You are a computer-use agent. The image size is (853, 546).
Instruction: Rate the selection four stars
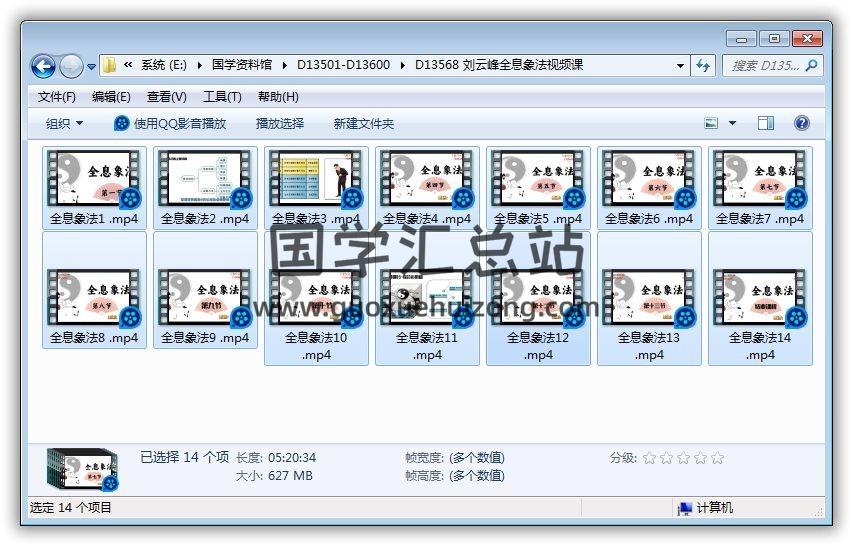[701, 458]
